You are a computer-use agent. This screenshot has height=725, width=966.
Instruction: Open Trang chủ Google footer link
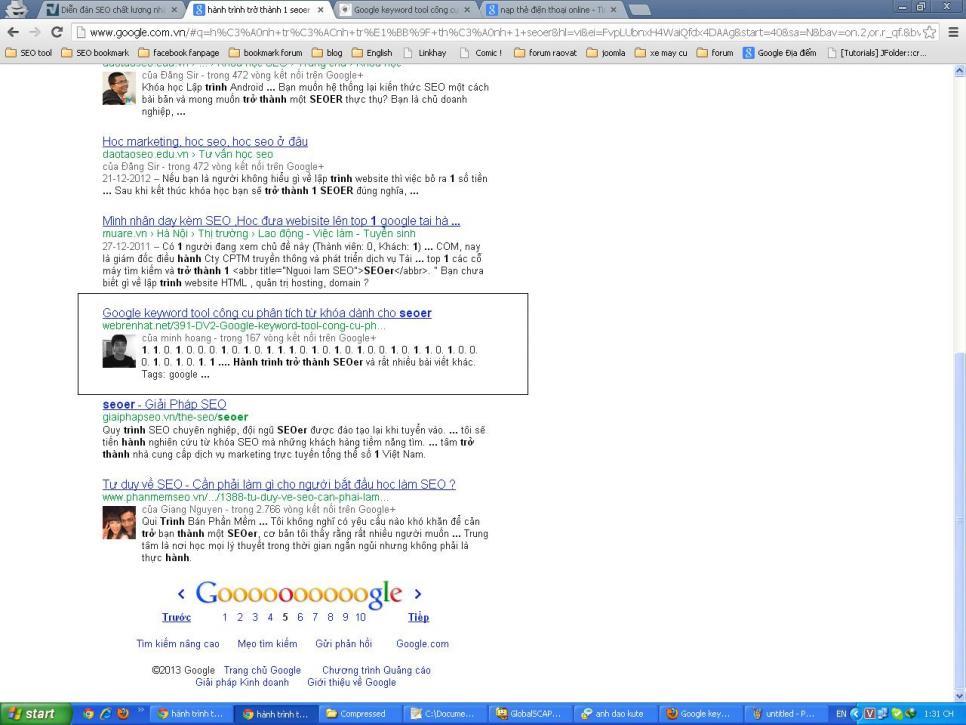point(262,670)
